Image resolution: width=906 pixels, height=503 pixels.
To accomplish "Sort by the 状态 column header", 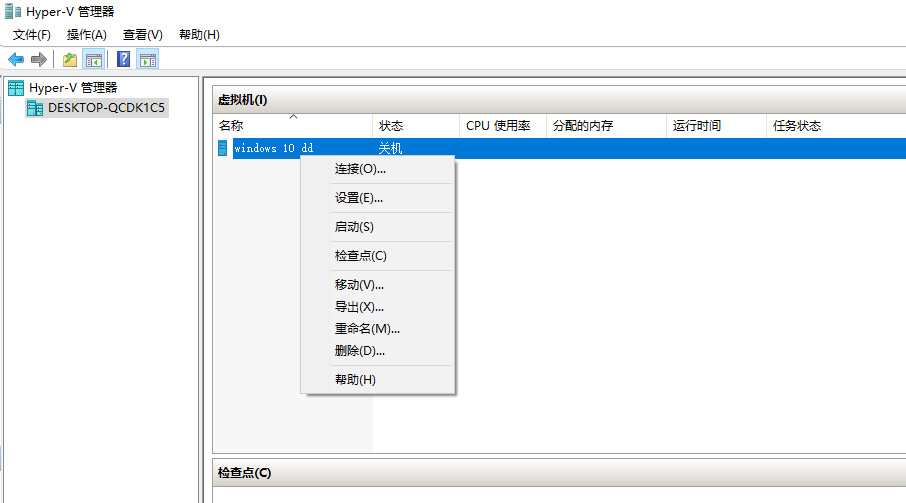I will coord(416,125).
